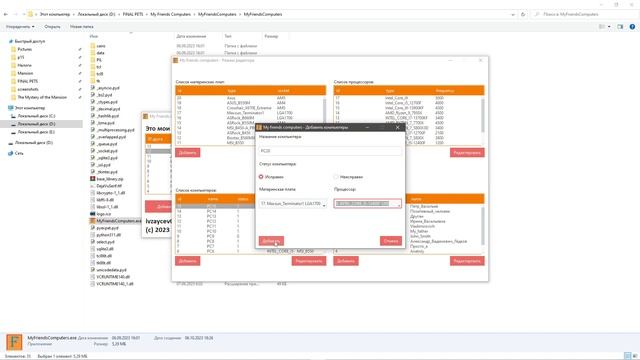Screen dimensions: 640x360
Task: Sort by the Размер column header
Action: point(271,36)
